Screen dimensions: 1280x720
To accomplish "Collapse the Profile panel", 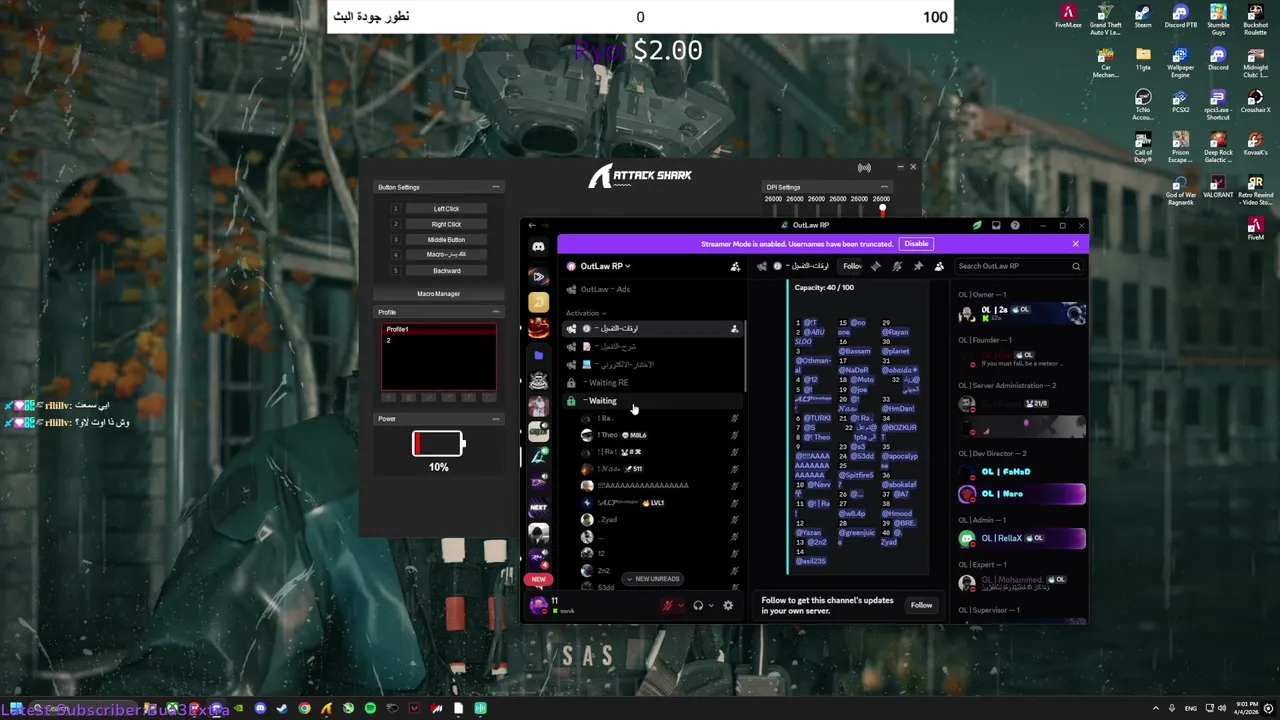I will tap(495, 312).
